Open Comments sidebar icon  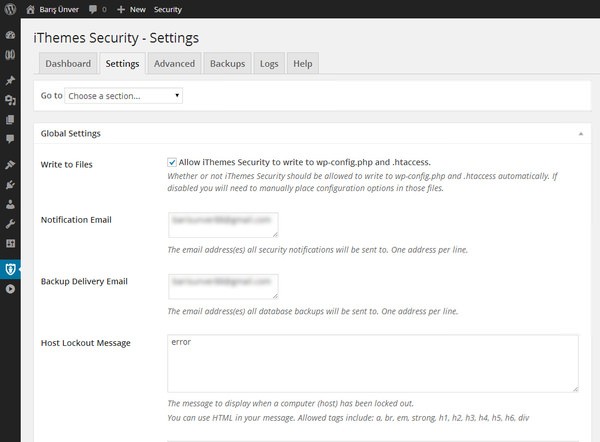click(x=10, y=139)
